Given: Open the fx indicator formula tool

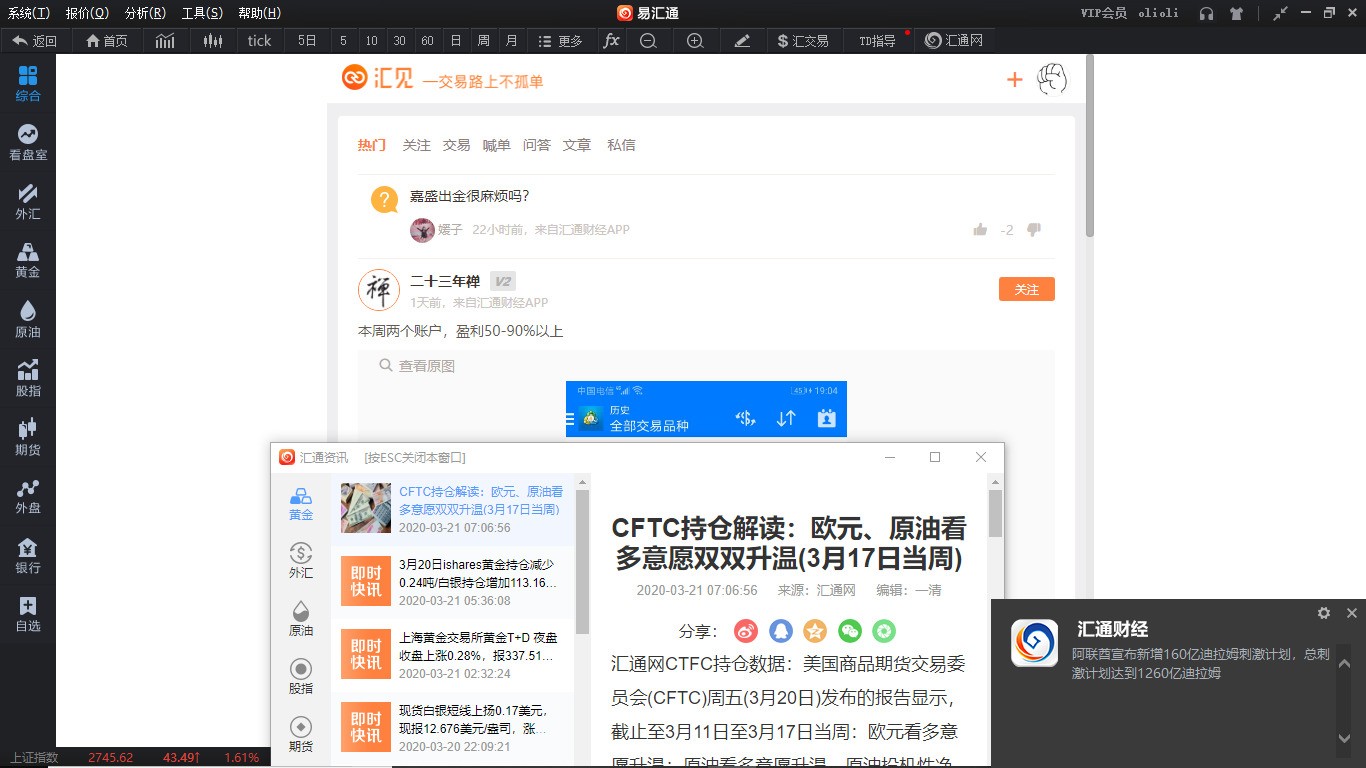Looking at the screenshot, I should pos(611,41).
